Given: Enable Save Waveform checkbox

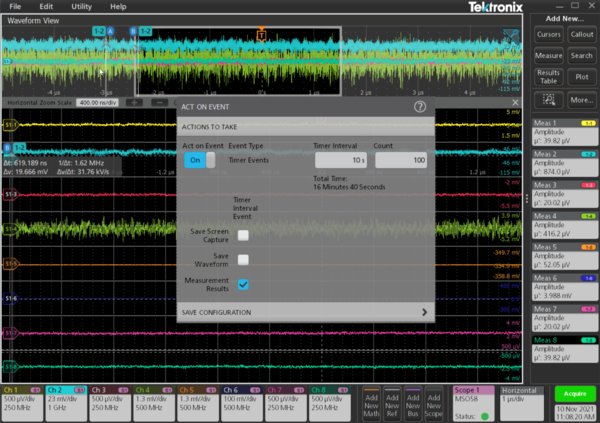Looking at the screenshot, I should point(243,259).
